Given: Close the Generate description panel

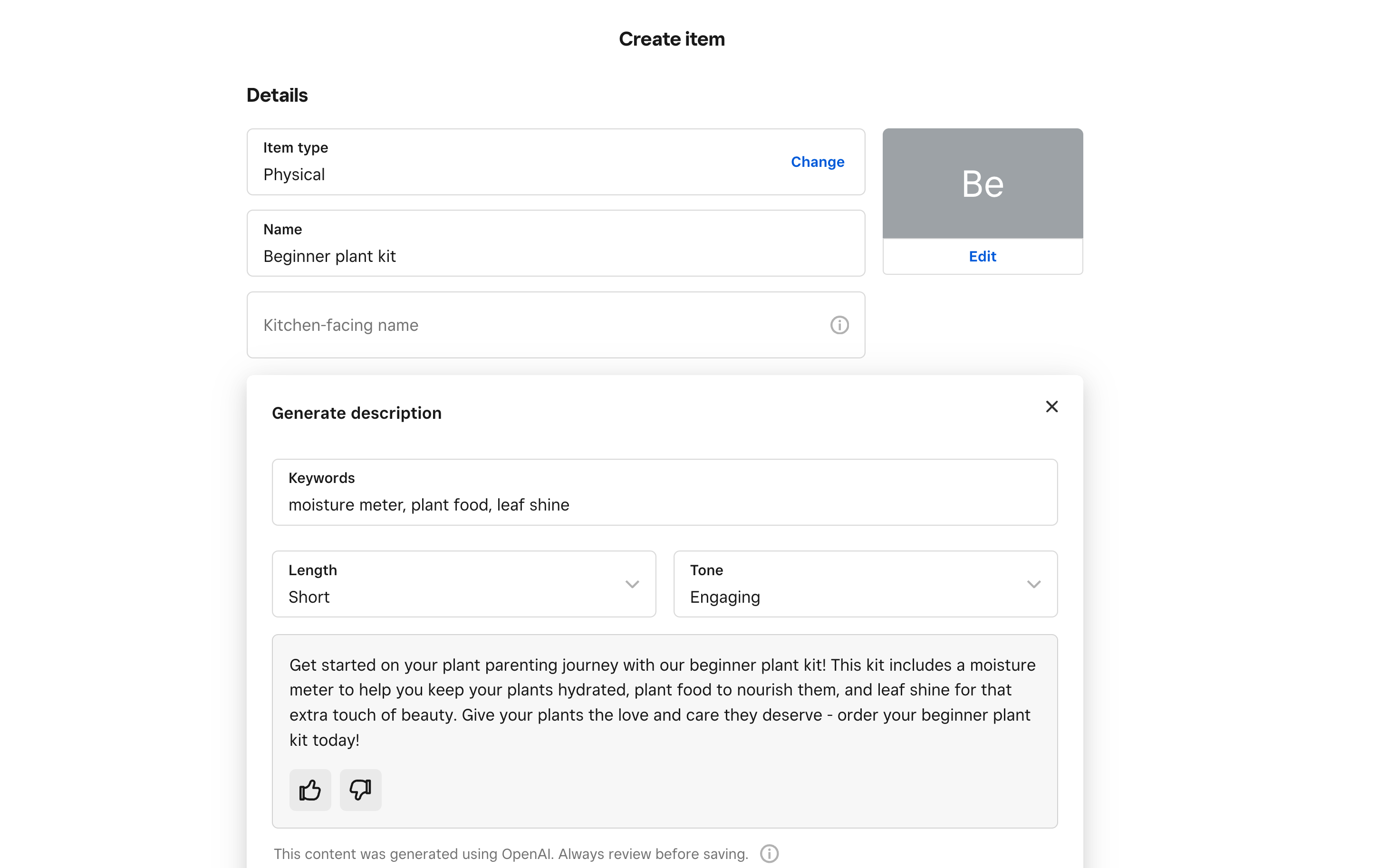Looking at the screenshot, I should click(x=1051, y=407).
